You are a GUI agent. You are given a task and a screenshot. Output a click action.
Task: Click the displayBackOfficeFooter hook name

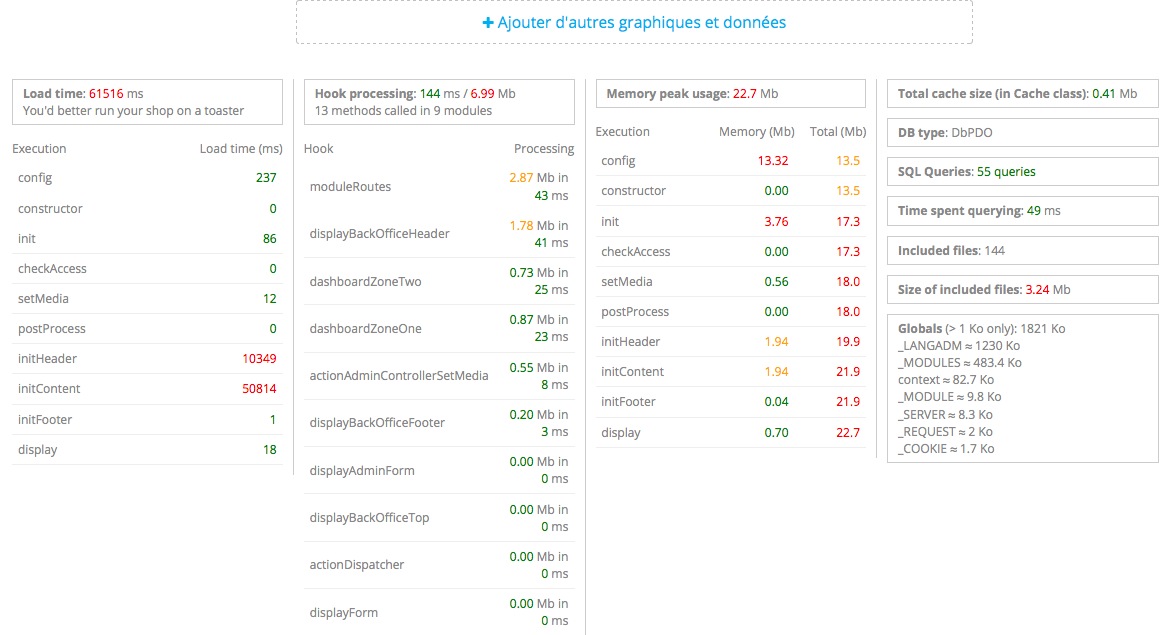377,422
